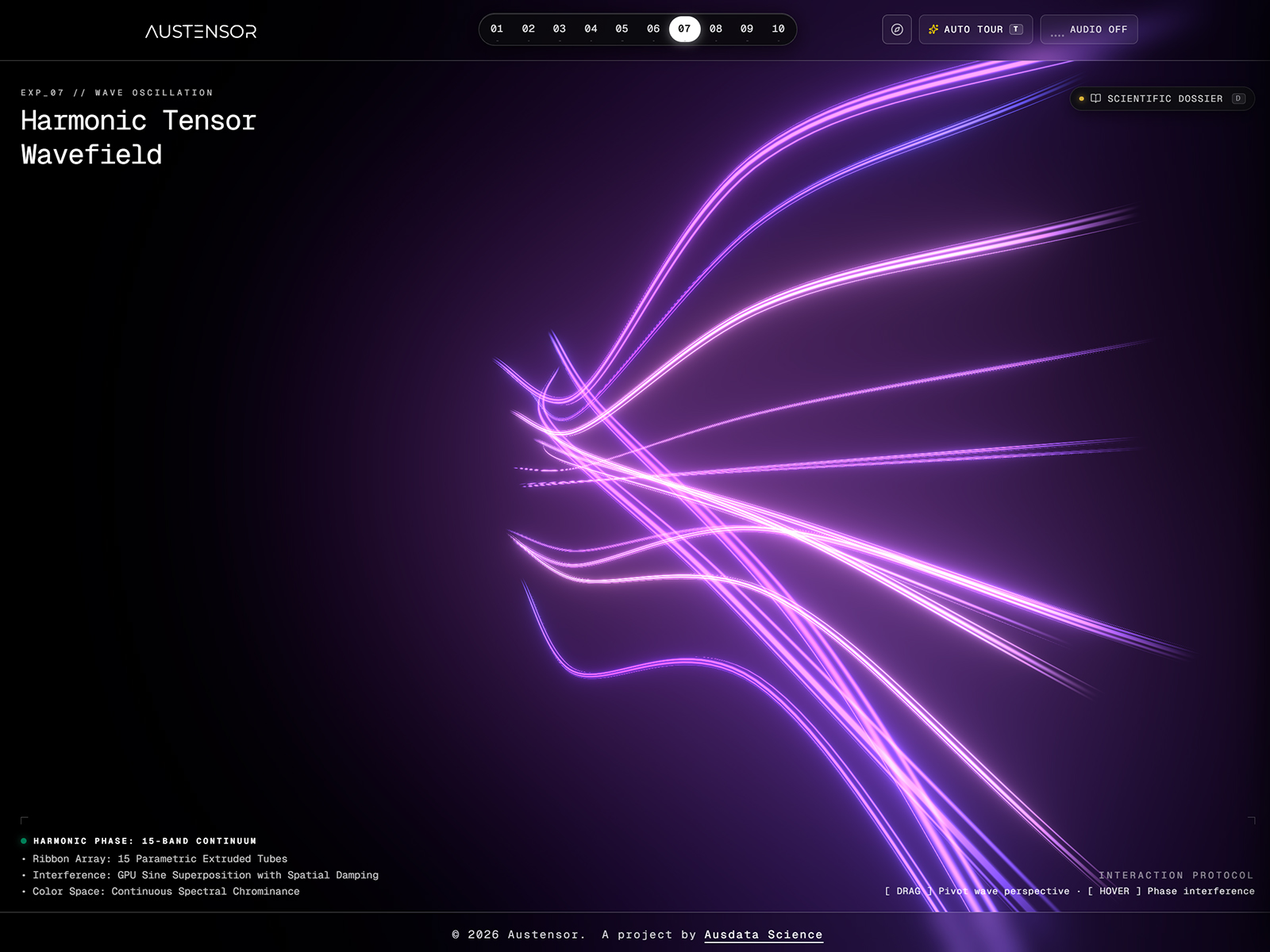The height and width of the screenshot is (952, 1270).
Task: Go to experiment 03
Action: pyautogui.click(x=560, y=29)
